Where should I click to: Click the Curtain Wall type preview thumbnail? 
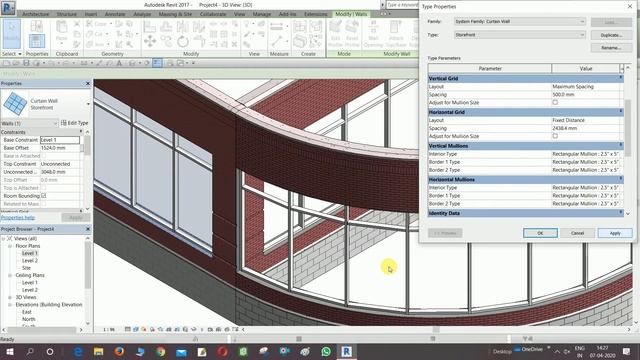(x=15, y=104)
